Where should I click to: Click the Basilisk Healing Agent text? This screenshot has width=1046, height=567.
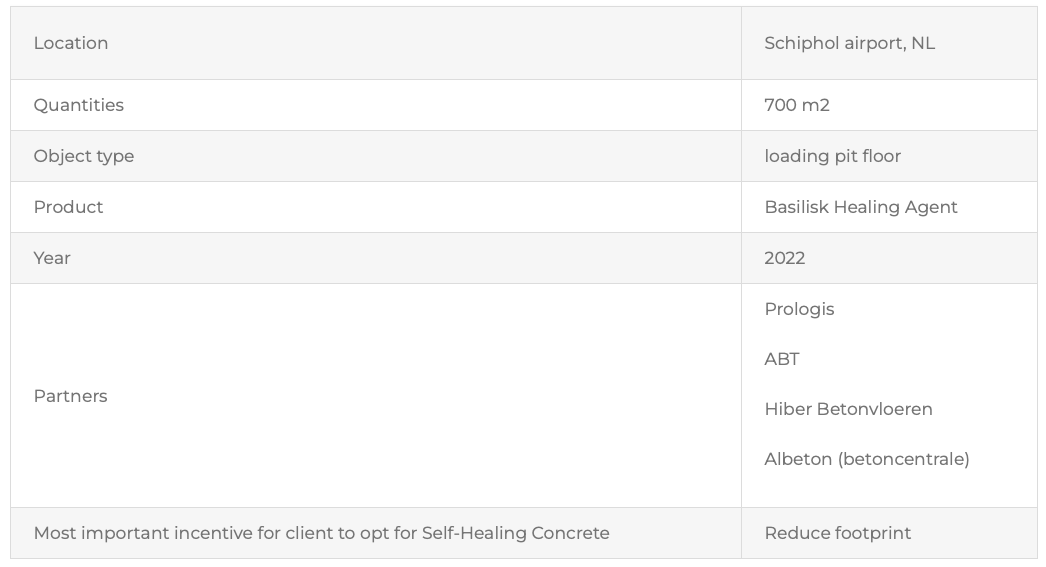coord(861,207)
